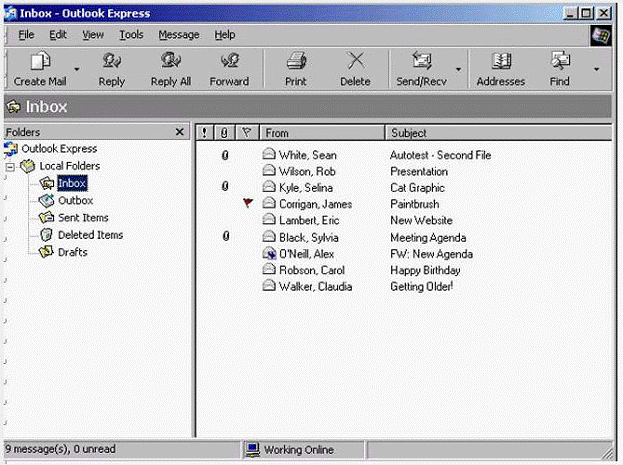Open the dropdown arrow beside Find
The image size is (623, 465).
[x=597, y=70]
